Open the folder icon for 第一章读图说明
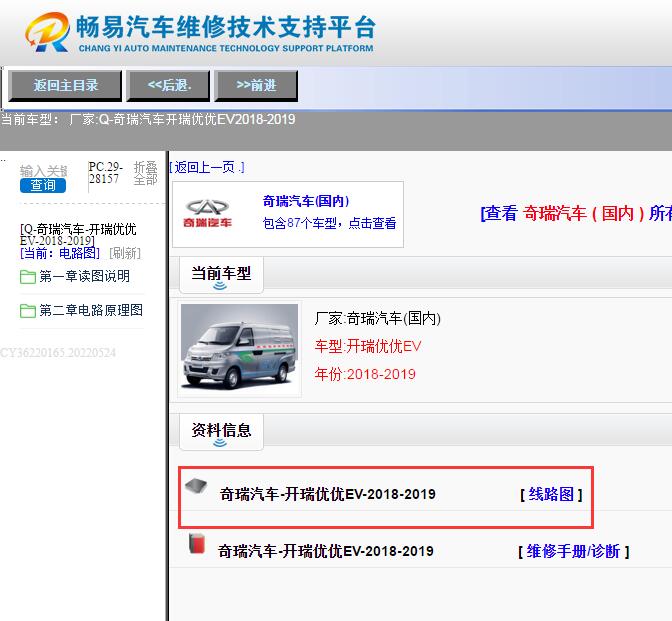The image size is (672, 621). 28,277
